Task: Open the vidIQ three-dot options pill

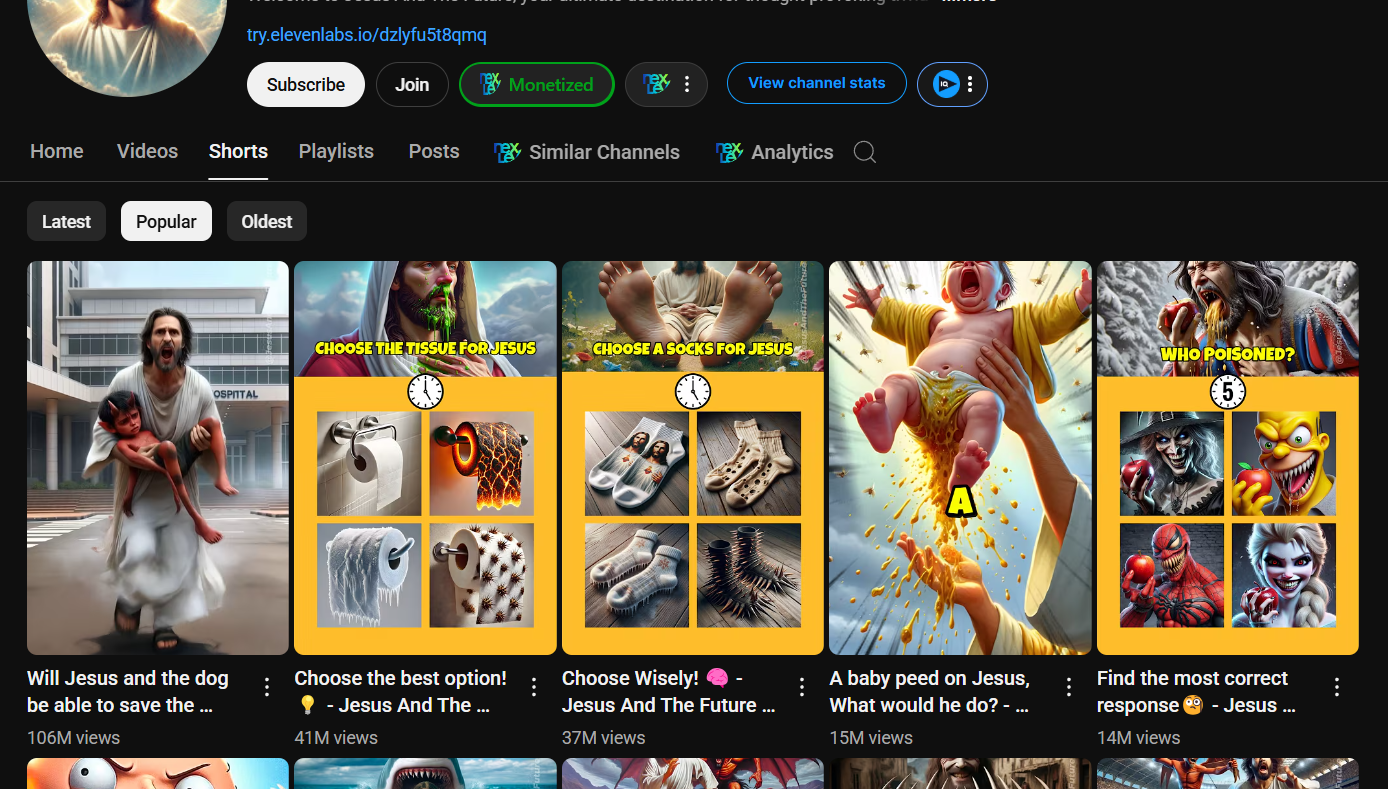Action: pyautogui.click(x=952, y=84)
